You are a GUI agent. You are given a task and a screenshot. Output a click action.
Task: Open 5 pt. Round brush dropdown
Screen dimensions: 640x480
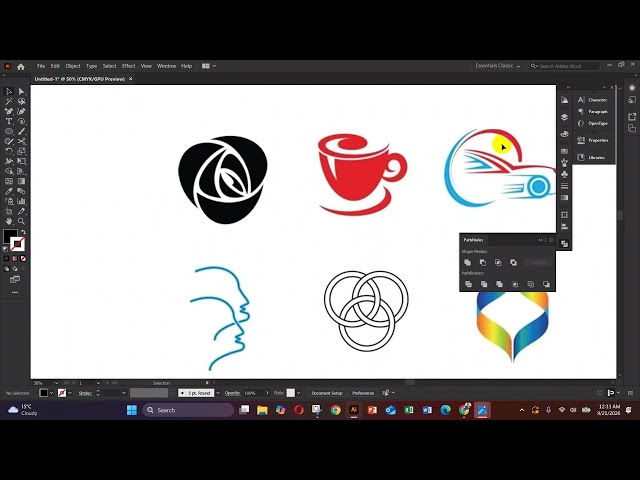click(218, 393)
